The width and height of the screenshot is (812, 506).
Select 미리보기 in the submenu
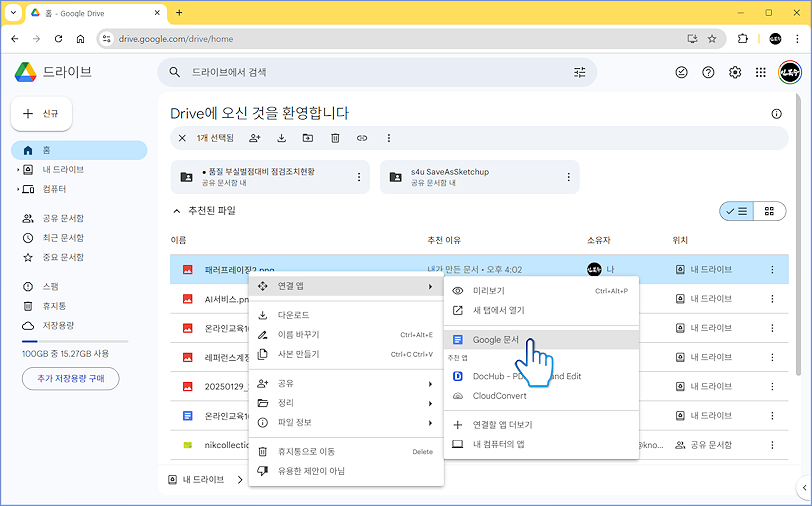coord(541,291)
